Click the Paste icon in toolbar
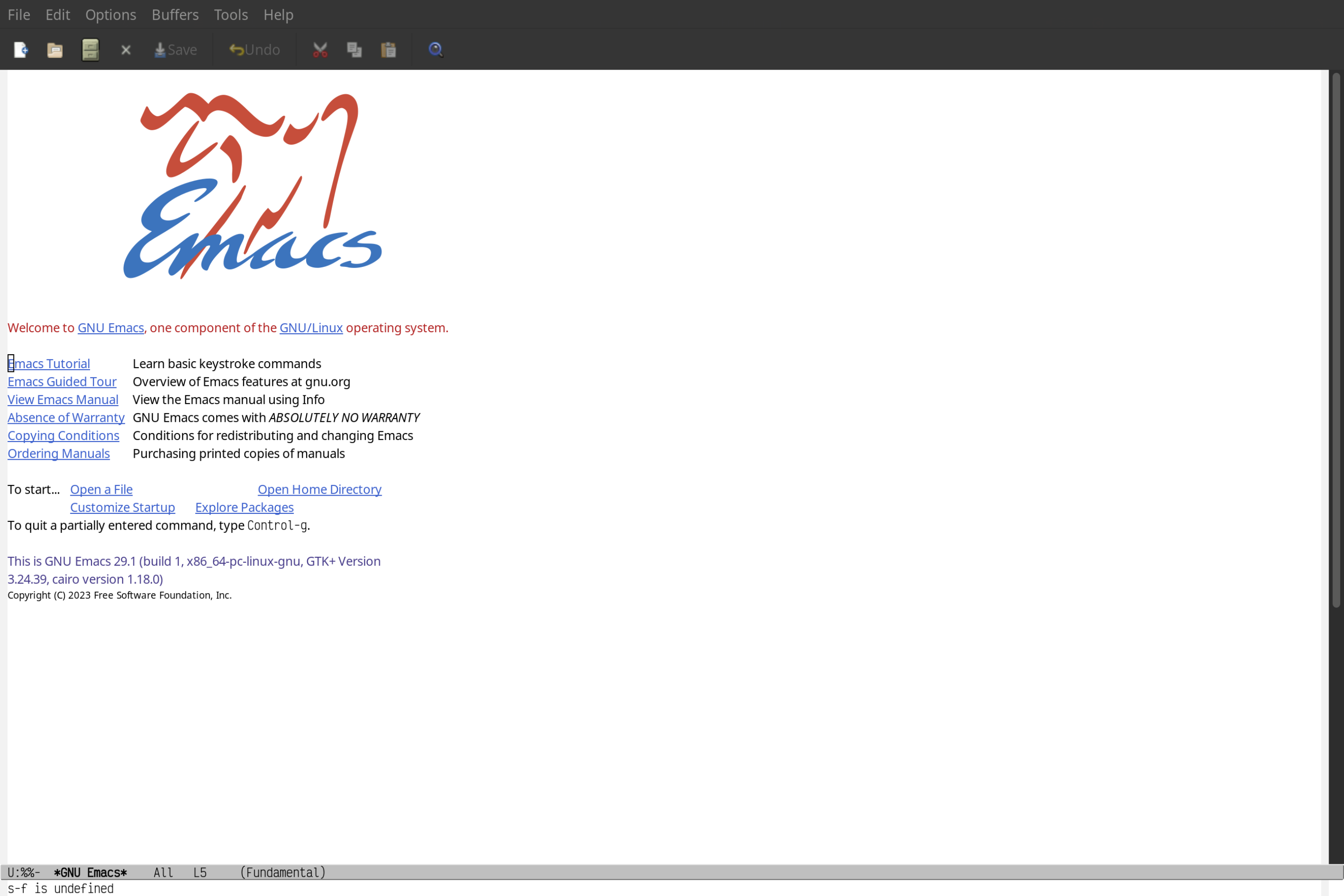Image resolution: width=1344 pixels, height=896 pixels. 389,49
